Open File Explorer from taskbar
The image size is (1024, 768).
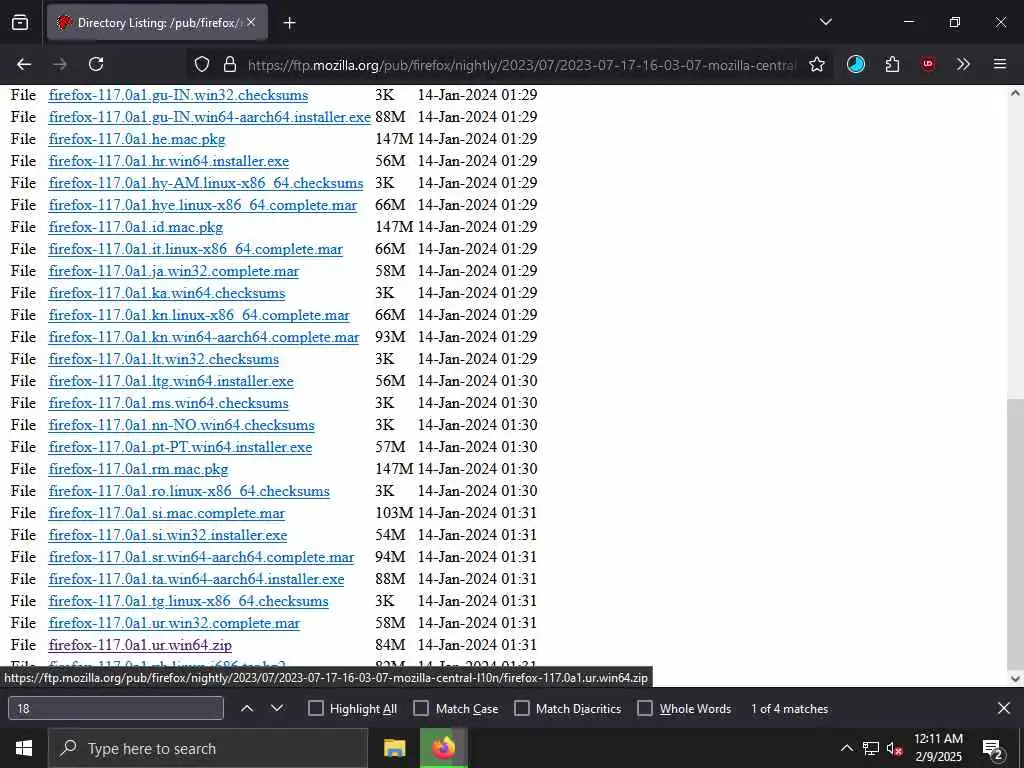(394, 748)
